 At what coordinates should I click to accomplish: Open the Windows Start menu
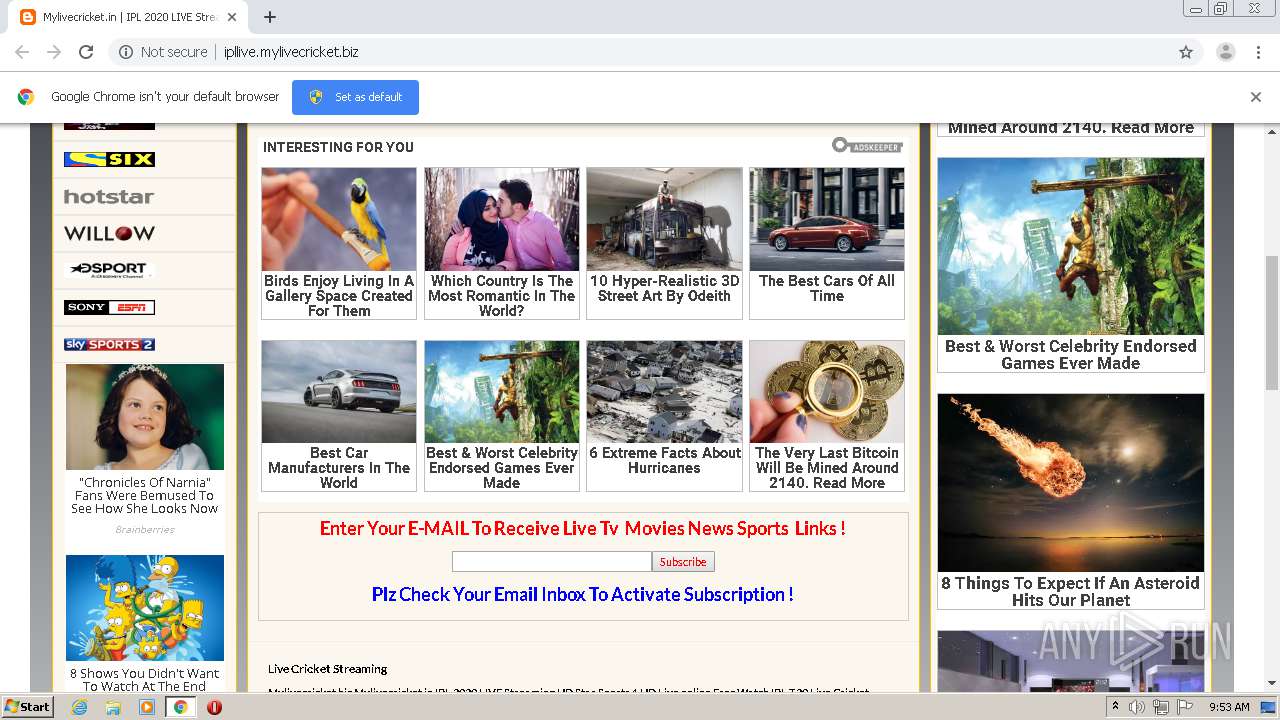click(27, 706)
